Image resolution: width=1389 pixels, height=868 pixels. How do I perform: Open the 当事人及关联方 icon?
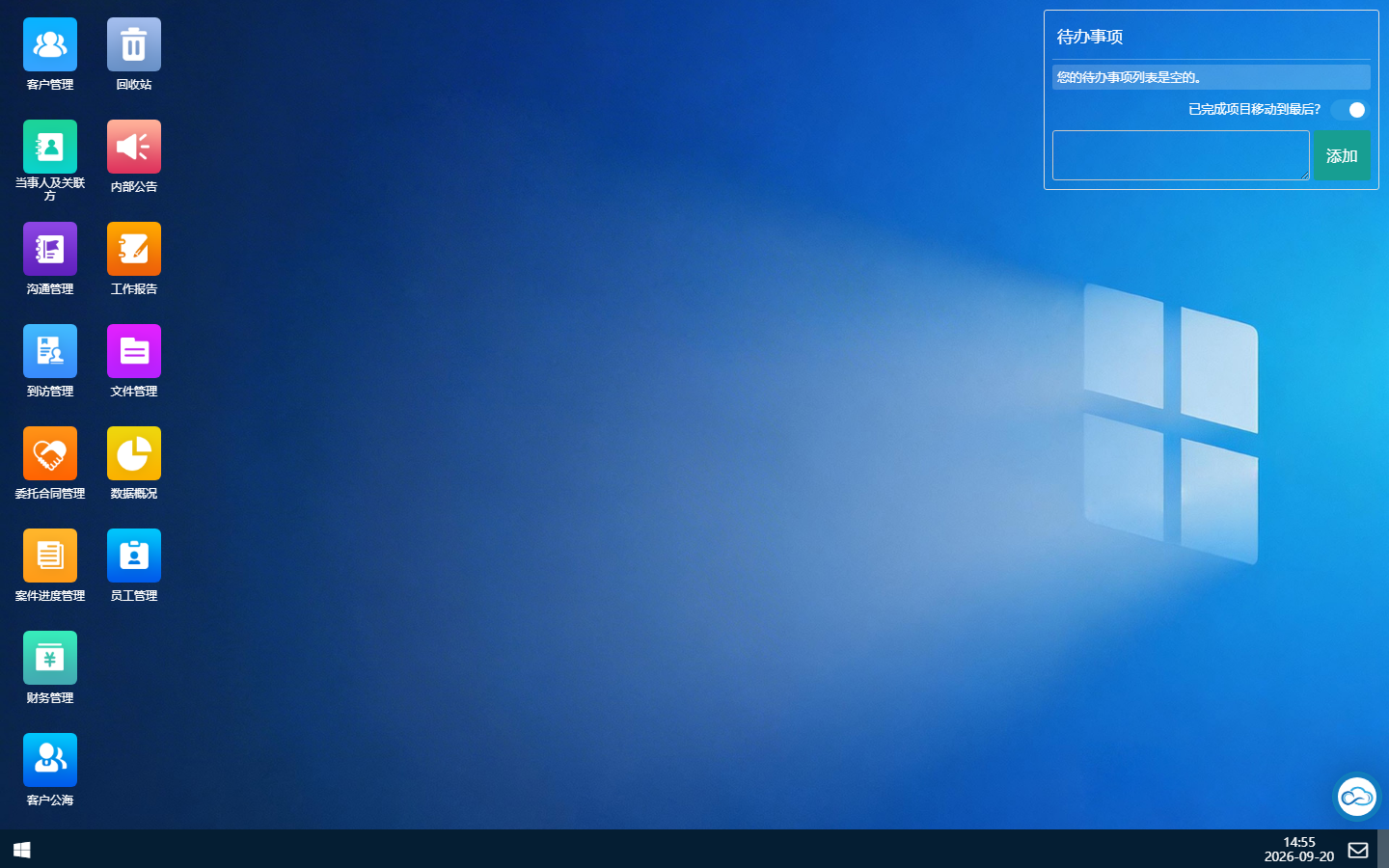[50, 147]
